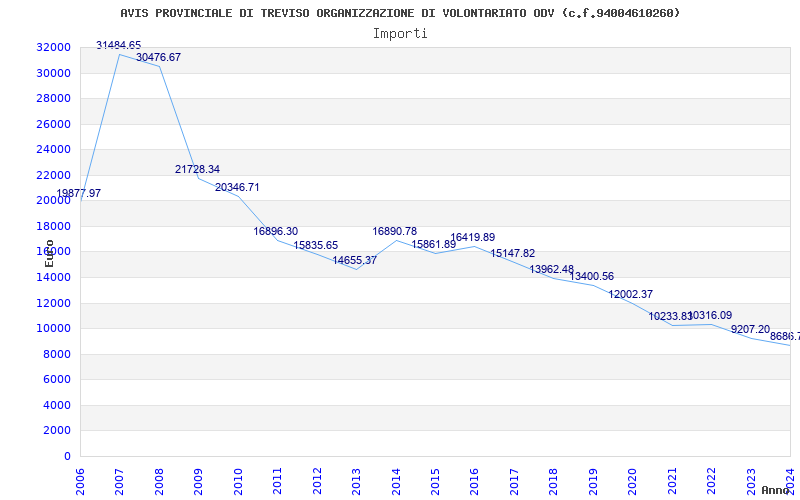
Task: Click the y-axis value 2000
Action: pyautogui.click(x=57, y=431)
